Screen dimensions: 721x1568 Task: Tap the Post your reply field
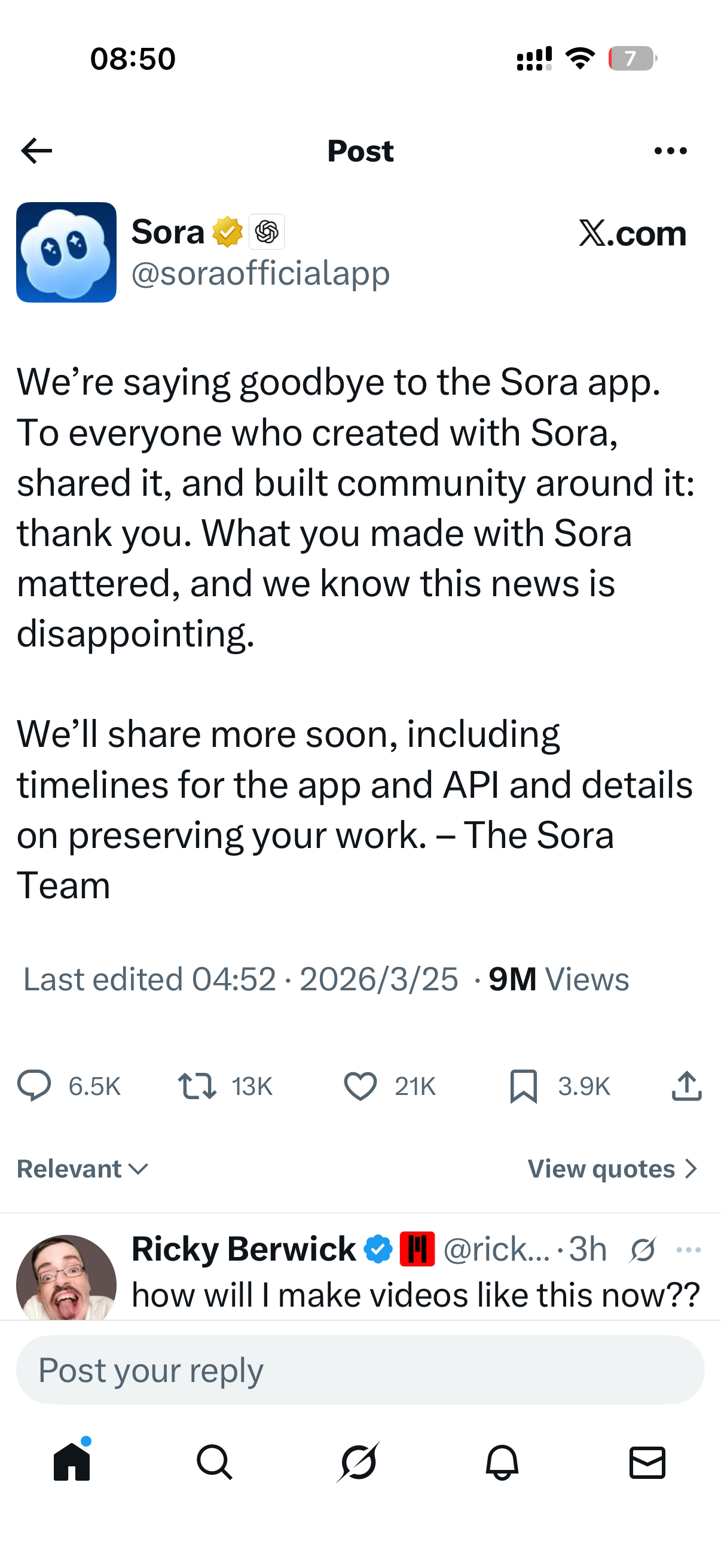(x=360, y=1369)
